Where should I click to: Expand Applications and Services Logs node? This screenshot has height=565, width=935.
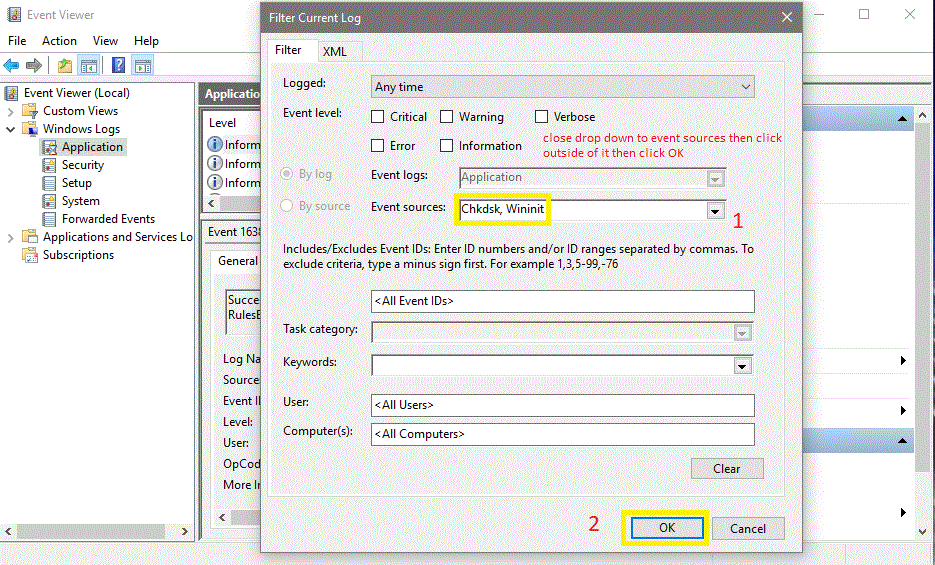click(10, 238)
